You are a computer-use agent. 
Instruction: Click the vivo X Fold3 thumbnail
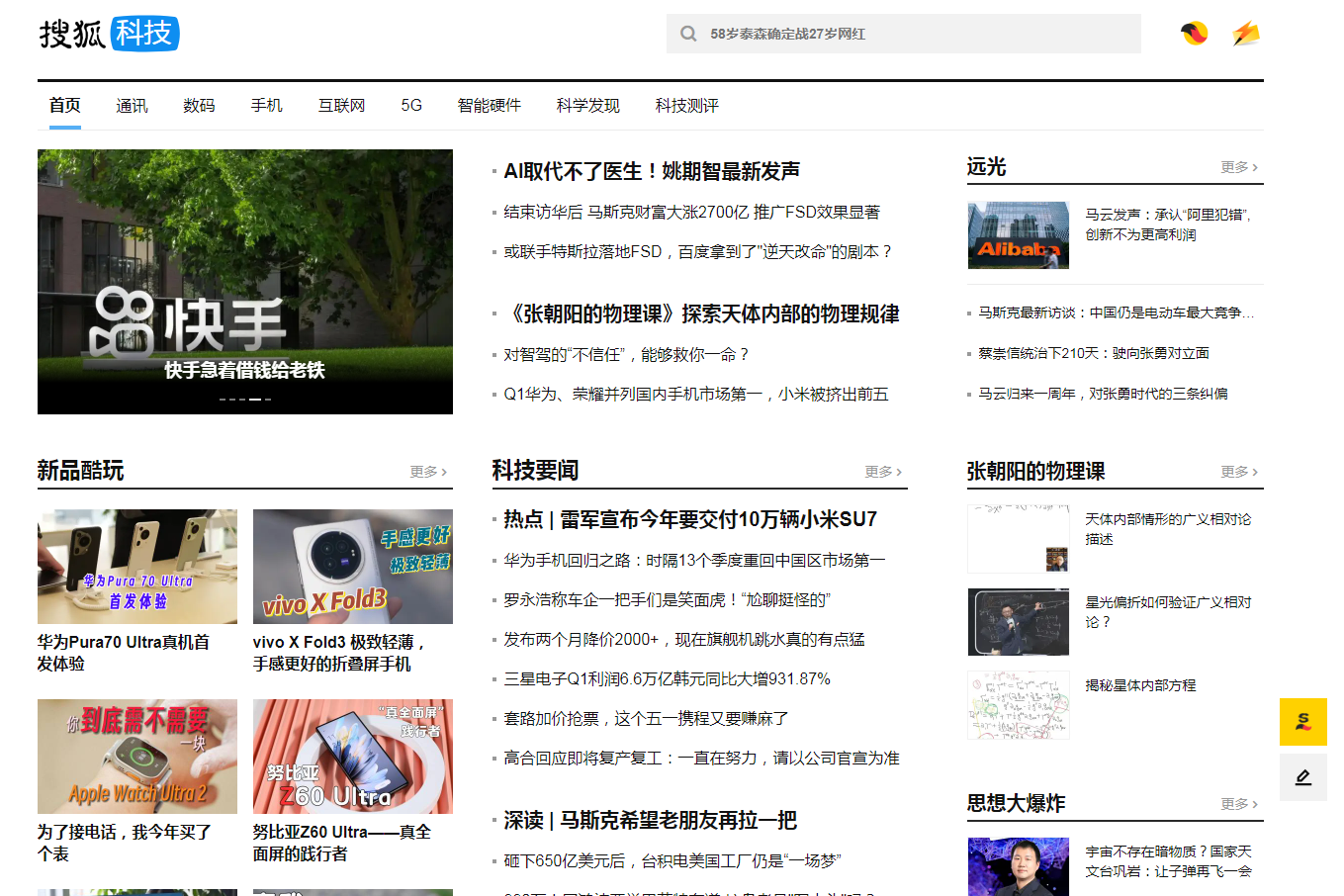click(x=353, y=567)
